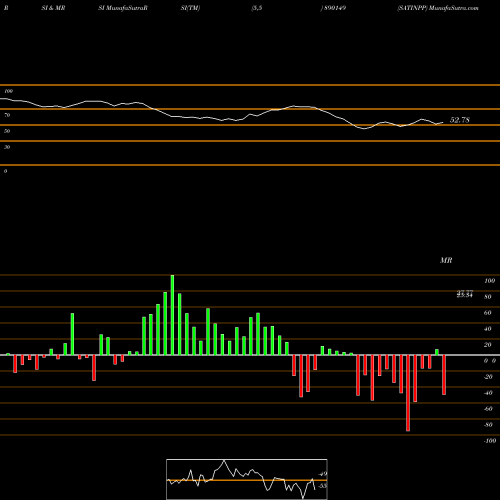Click the '(SATINPP) MunafaSutra.com' title text

point(438,8)
